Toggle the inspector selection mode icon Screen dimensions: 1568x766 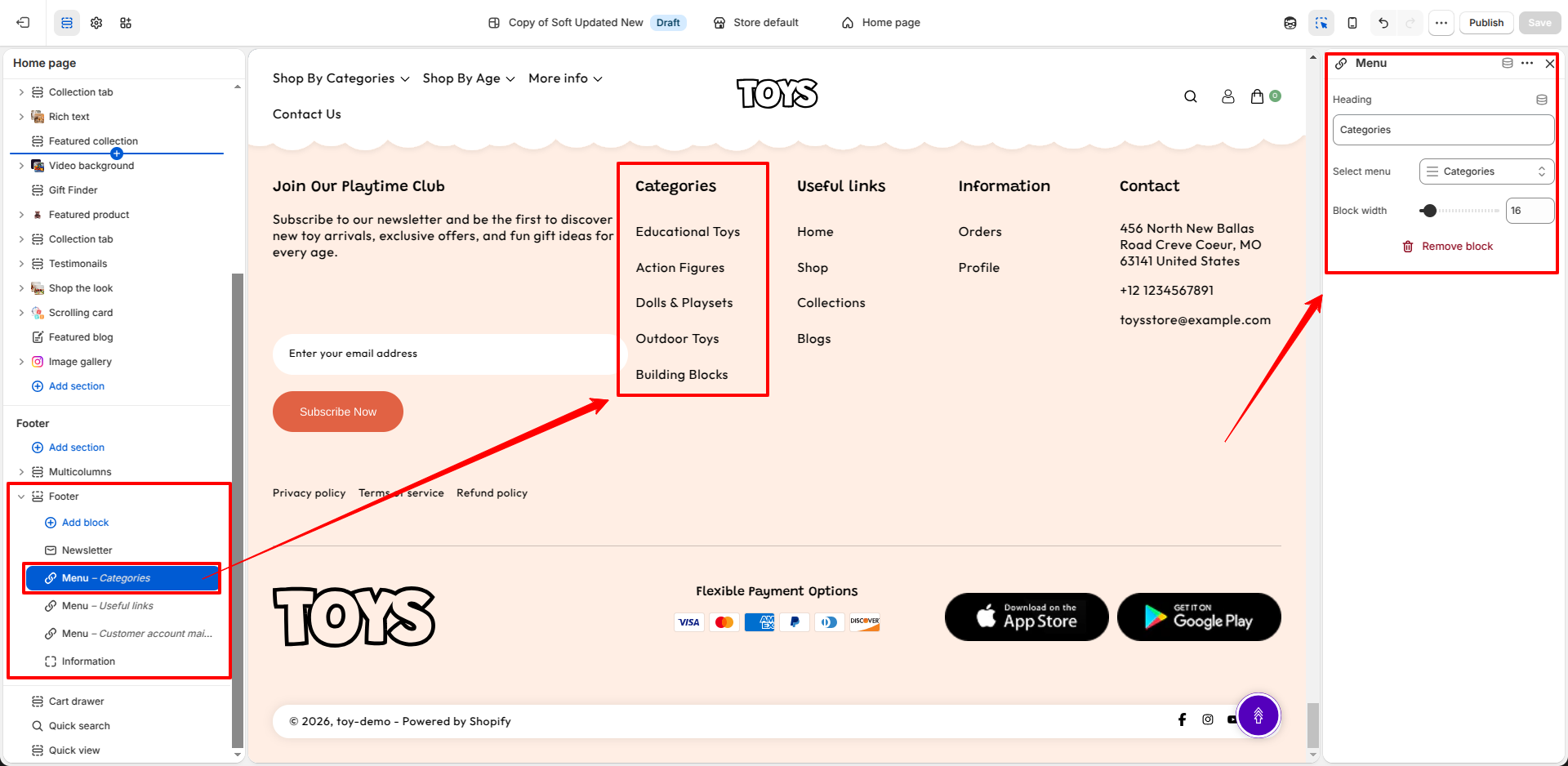tap(1321, 23)
